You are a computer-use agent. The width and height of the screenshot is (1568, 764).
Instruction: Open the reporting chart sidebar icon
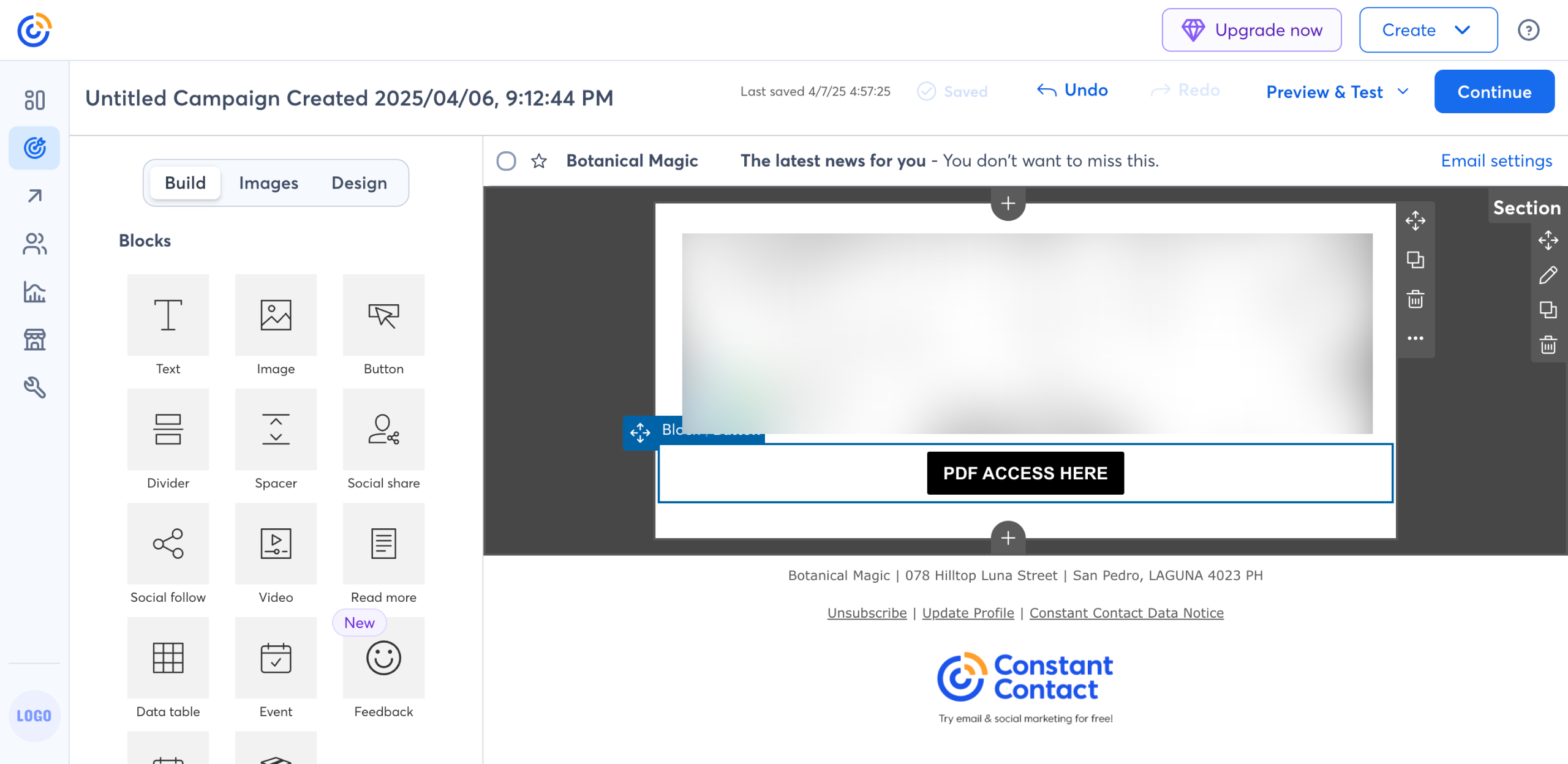(x=34, y=292)
